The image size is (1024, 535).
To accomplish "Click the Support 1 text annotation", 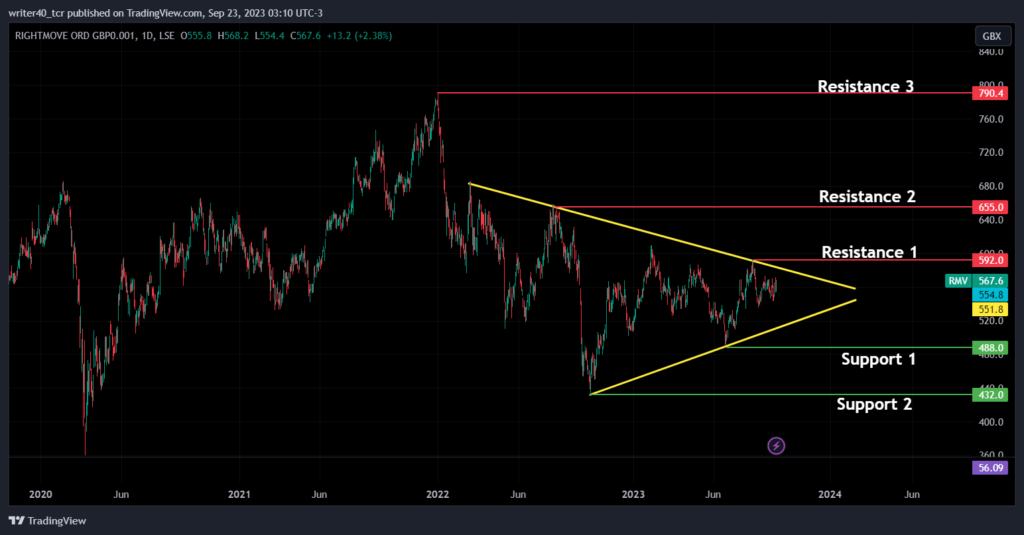I will point(878,359).
